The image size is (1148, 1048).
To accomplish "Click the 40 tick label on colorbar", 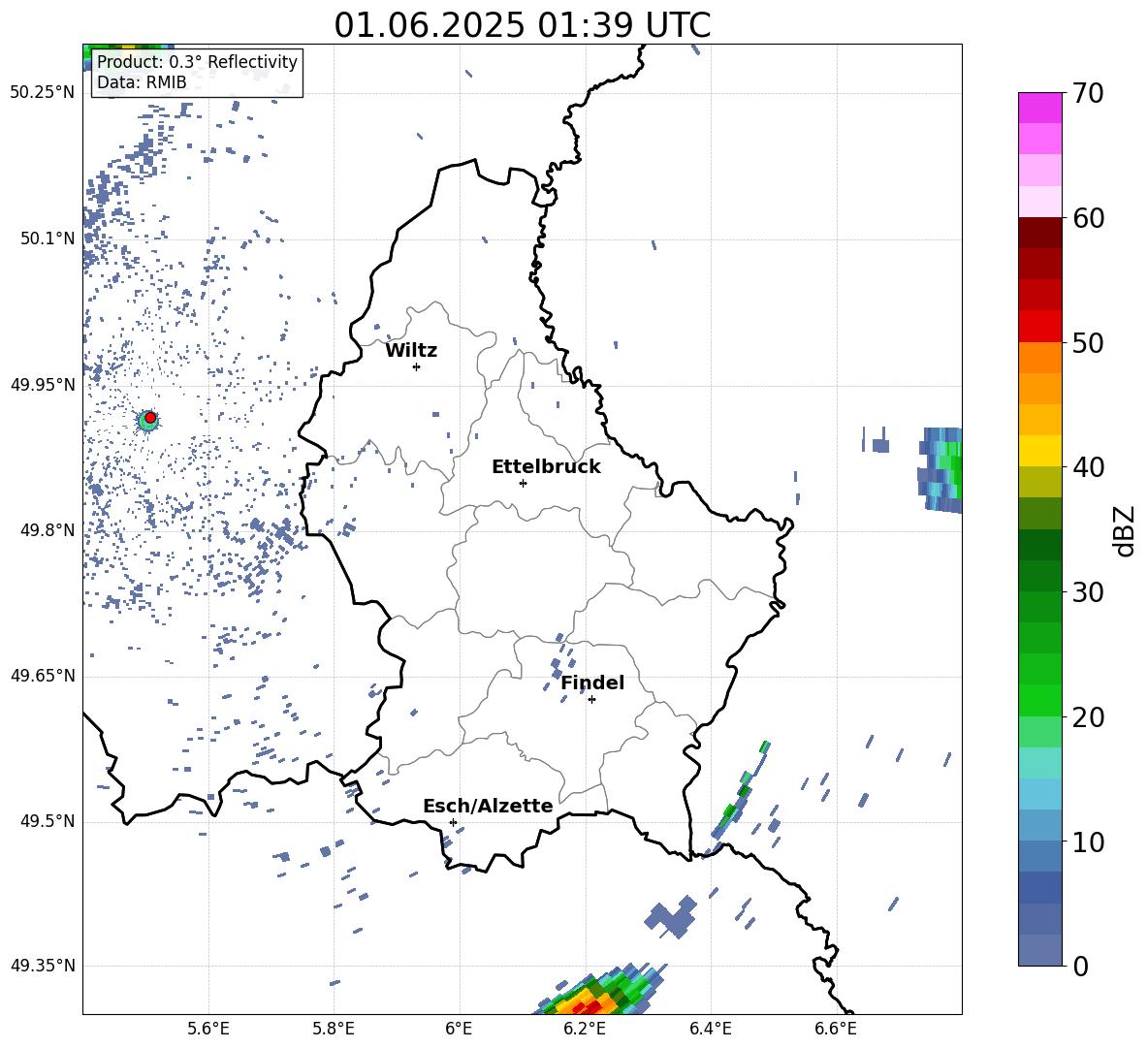I will click(x=1087, y=467).
